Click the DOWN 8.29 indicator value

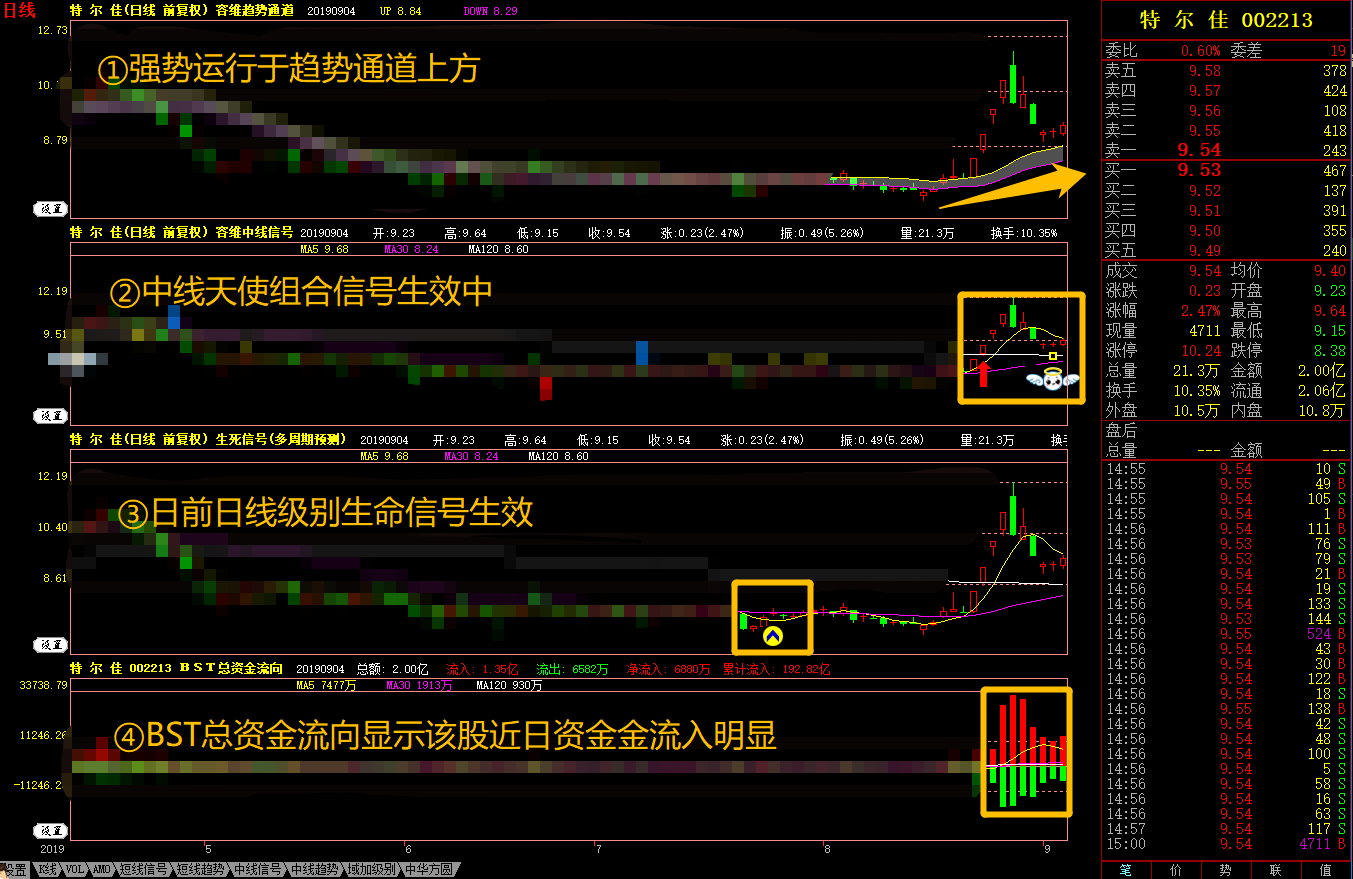click(x=491, y=11)
